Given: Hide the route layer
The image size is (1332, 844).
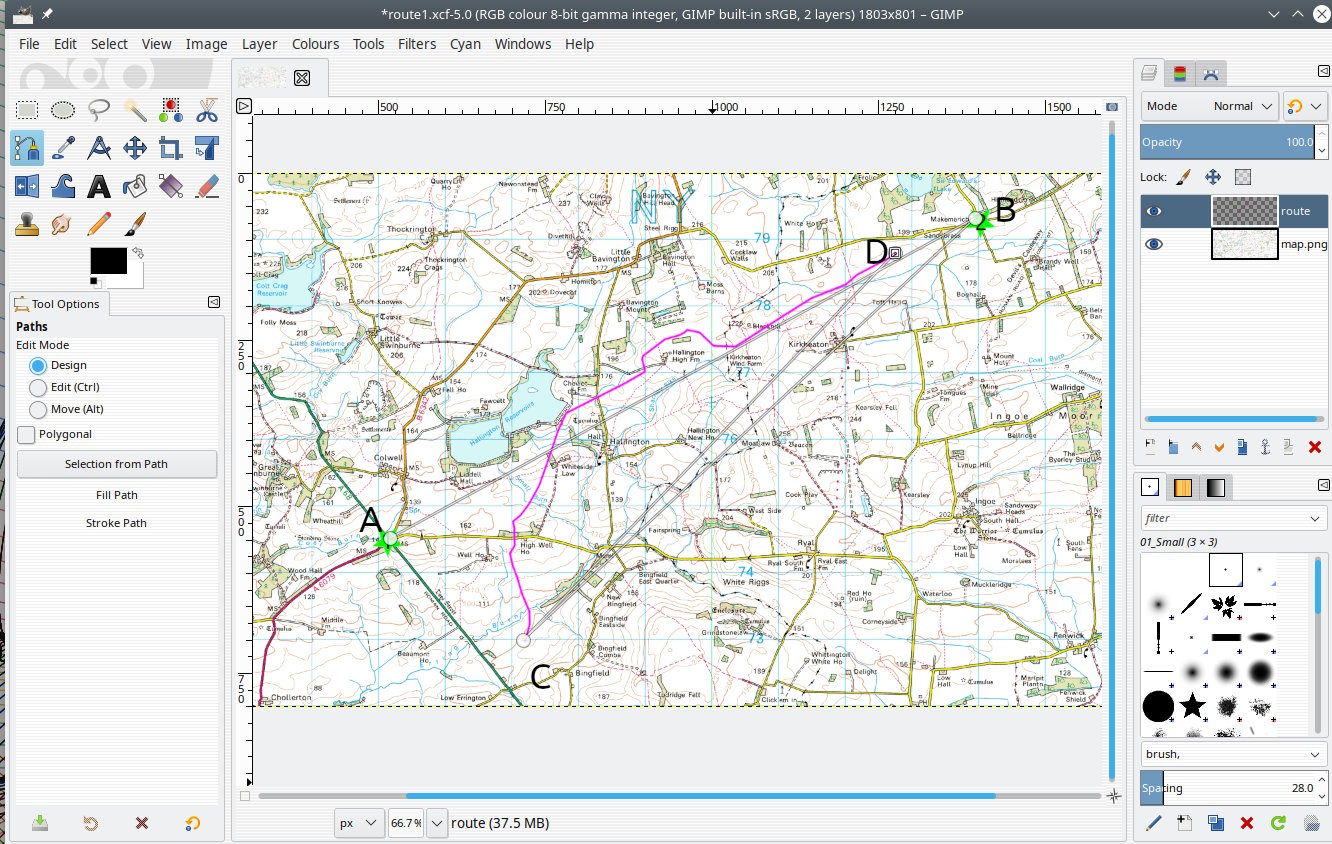Looking at the screenshot, I should (x=1154, y=211).
